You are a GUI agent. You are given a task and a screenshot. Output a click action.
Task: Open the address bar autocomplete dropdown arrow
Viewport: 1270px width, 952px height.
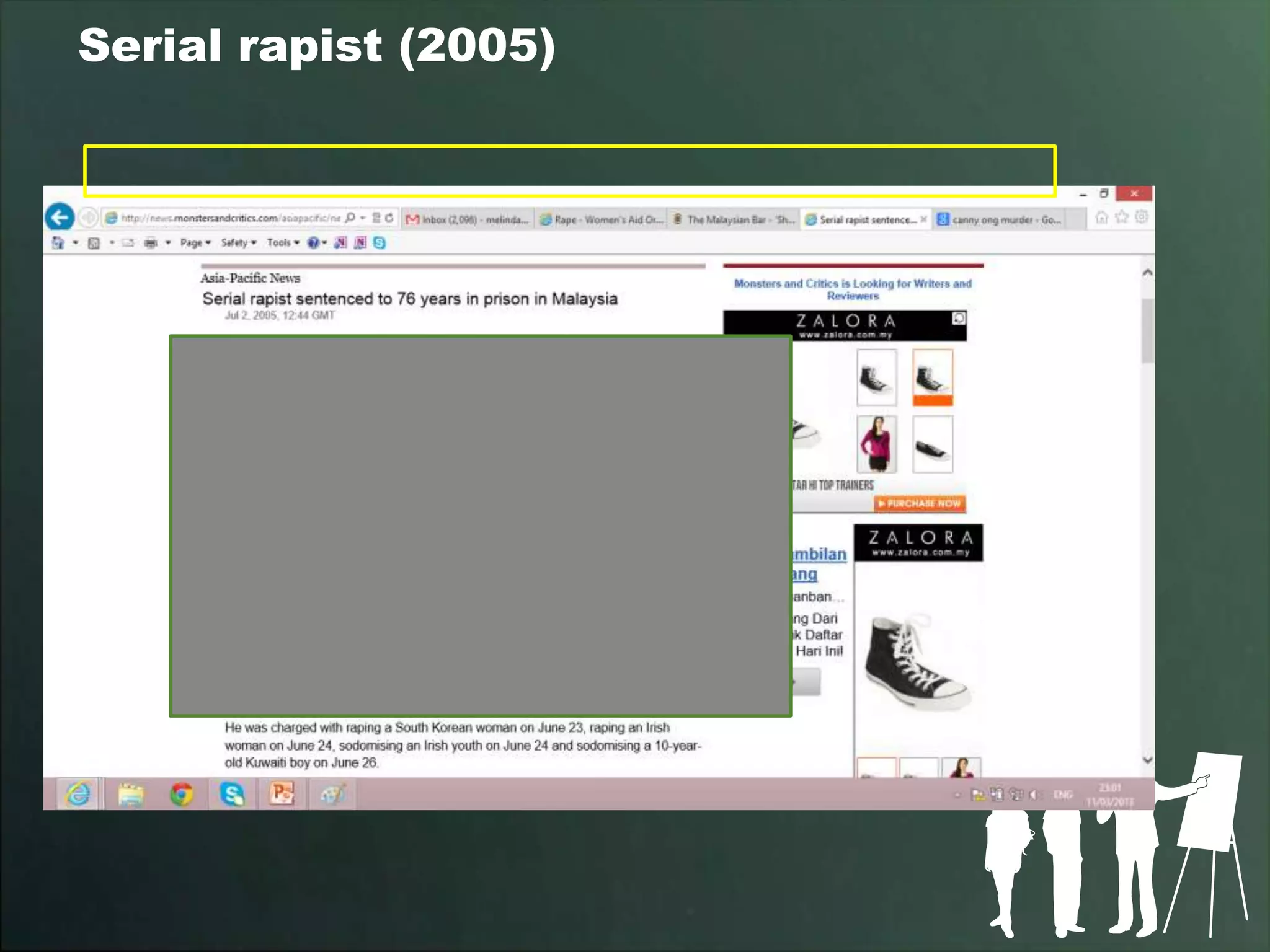pyautogui.click(x=363, y=218)
